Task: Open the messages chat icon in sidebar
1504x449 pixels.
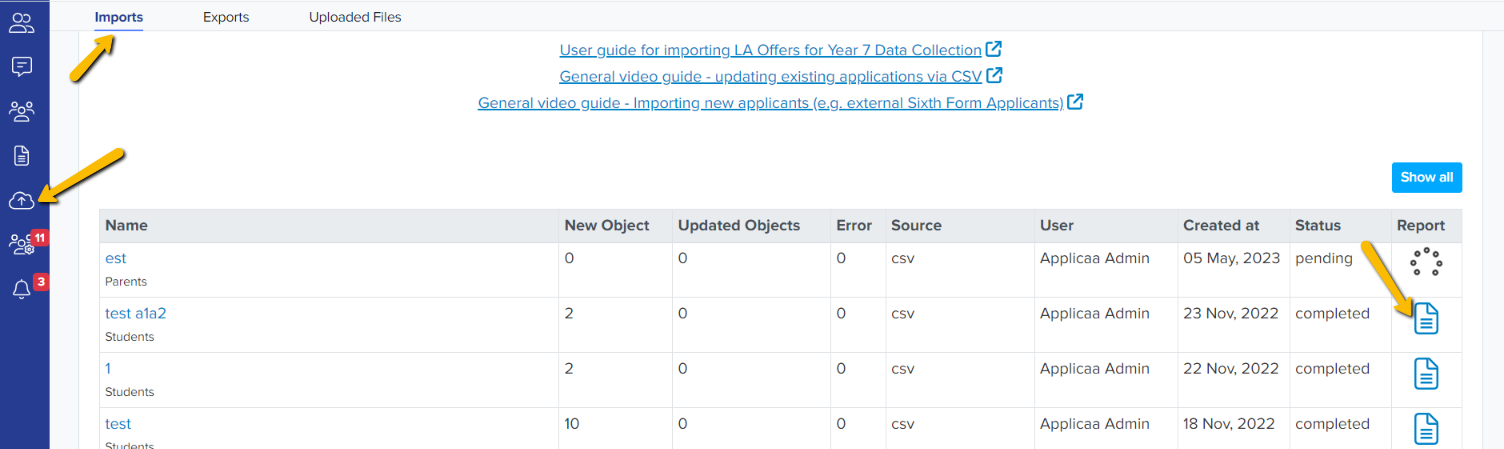Action: pos(21,67)
